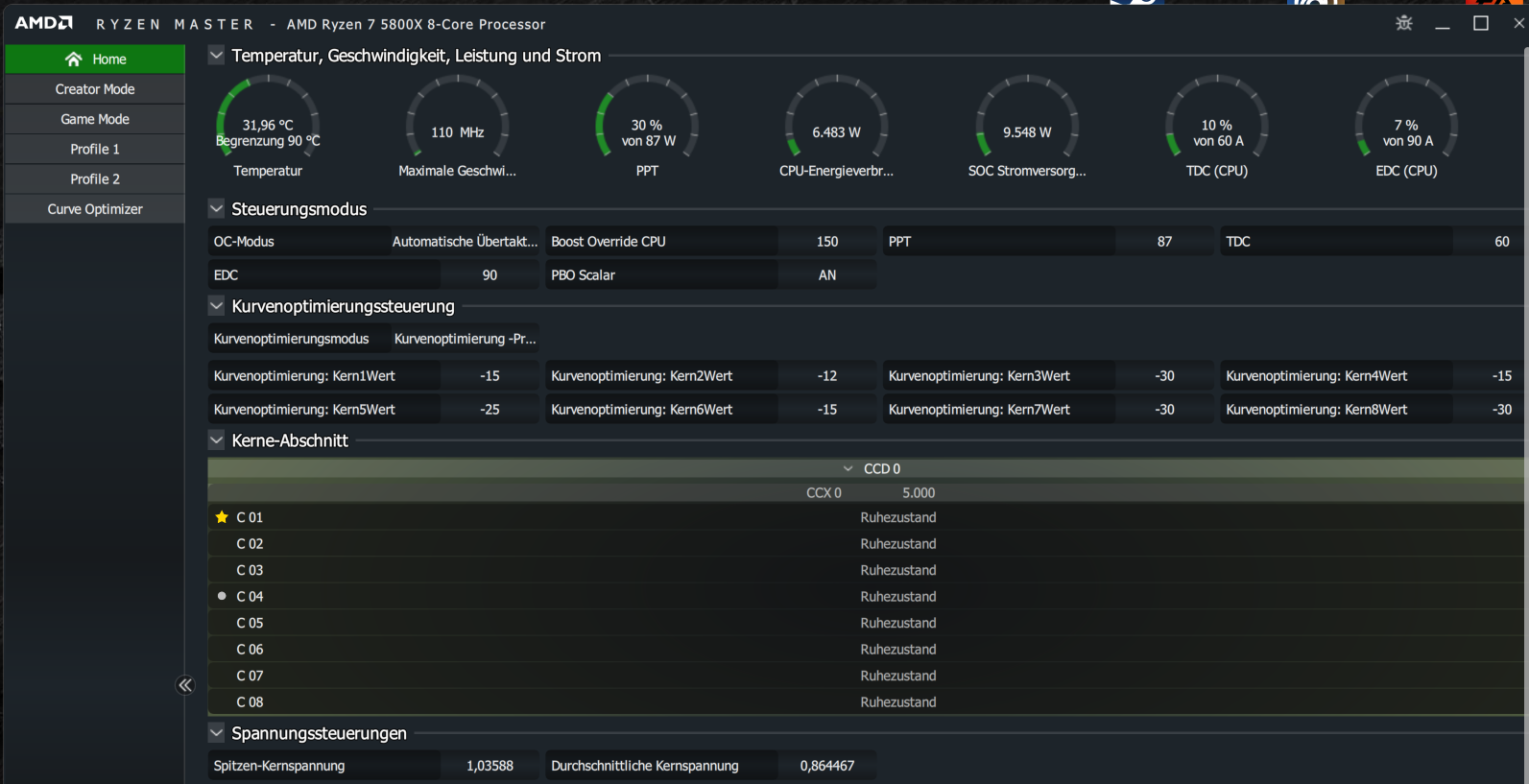Select Profile 1
The image size is (1529, 784).
pos(95,149)
